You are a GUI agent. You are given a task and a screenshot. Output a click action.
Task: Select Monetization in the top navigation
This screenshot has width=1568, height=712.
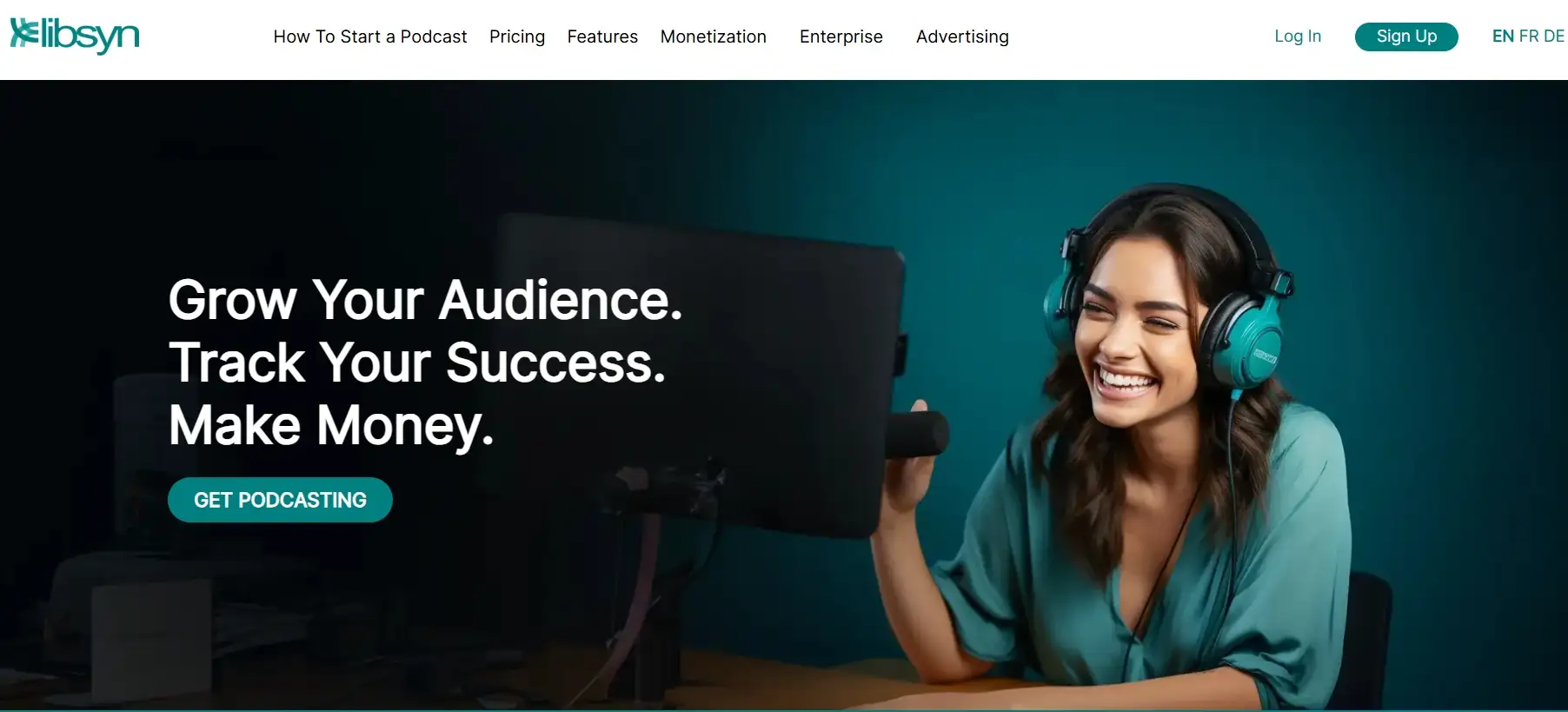click(714, 37)
